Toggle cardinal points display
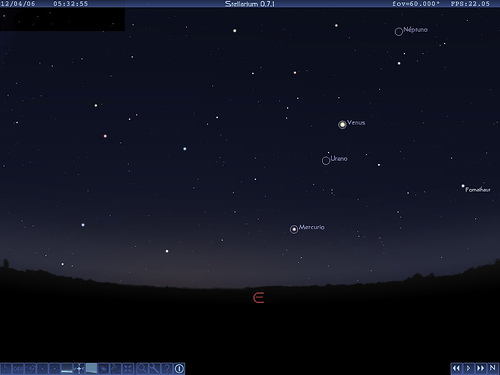 coord(79,369)
